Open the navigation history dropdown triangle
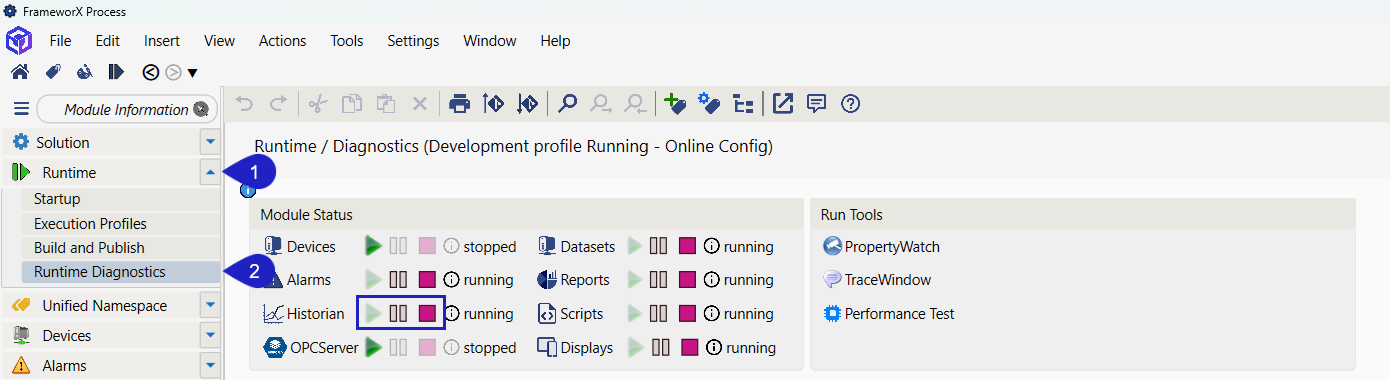 [x=192, y=73]
